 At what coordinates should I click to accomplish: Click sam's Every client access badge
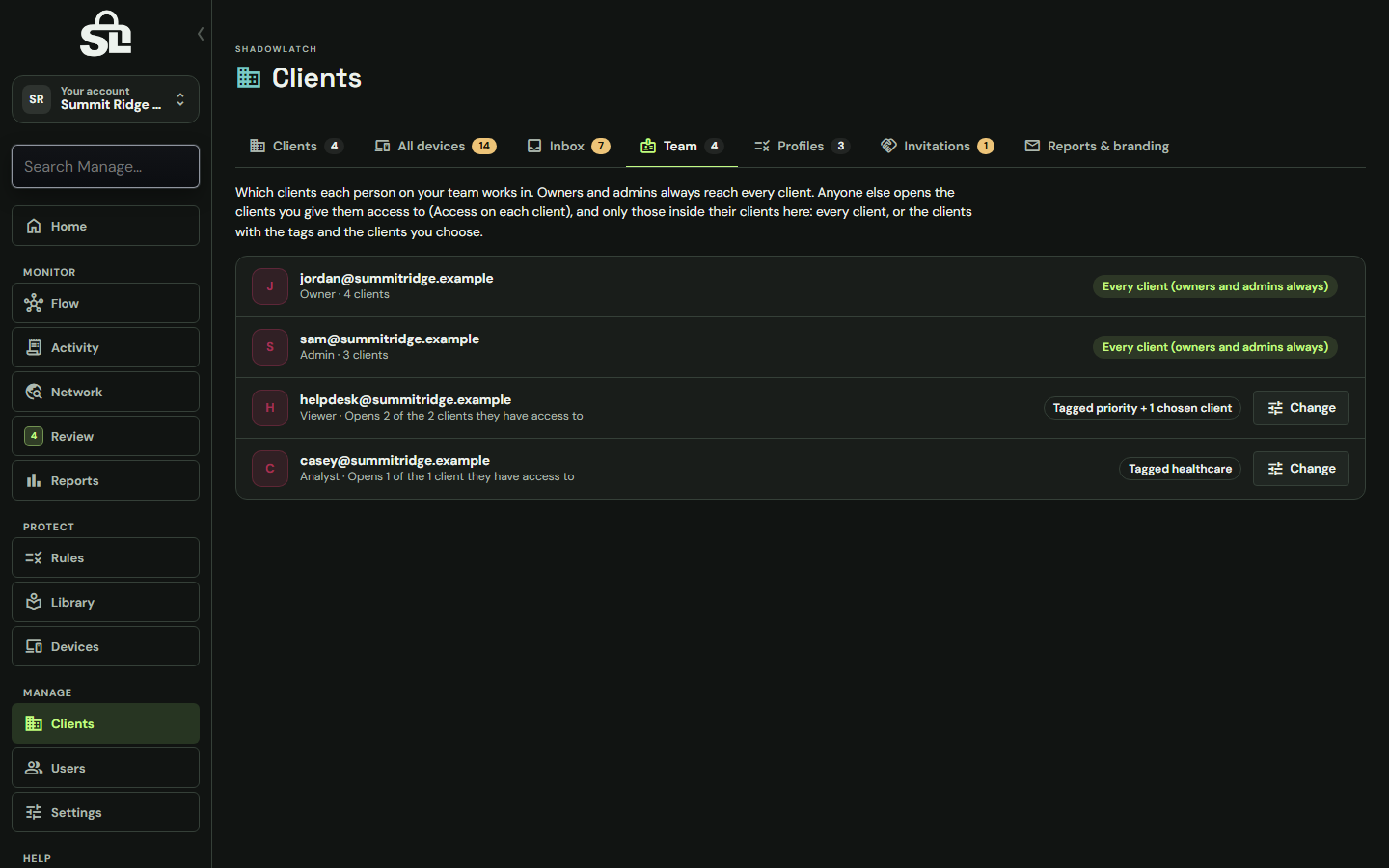(x=1215, y=347)
